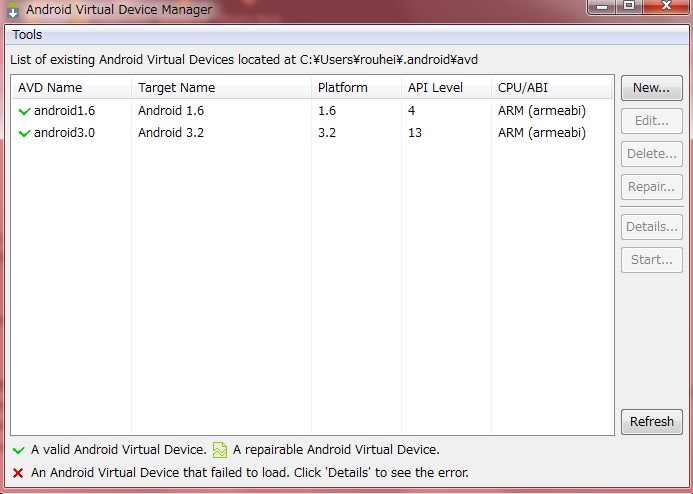This screenshot has width=693, height=494.
Task: Maximize the AVD Manager window
Action: pyautogui.click(x=629, y=6)
